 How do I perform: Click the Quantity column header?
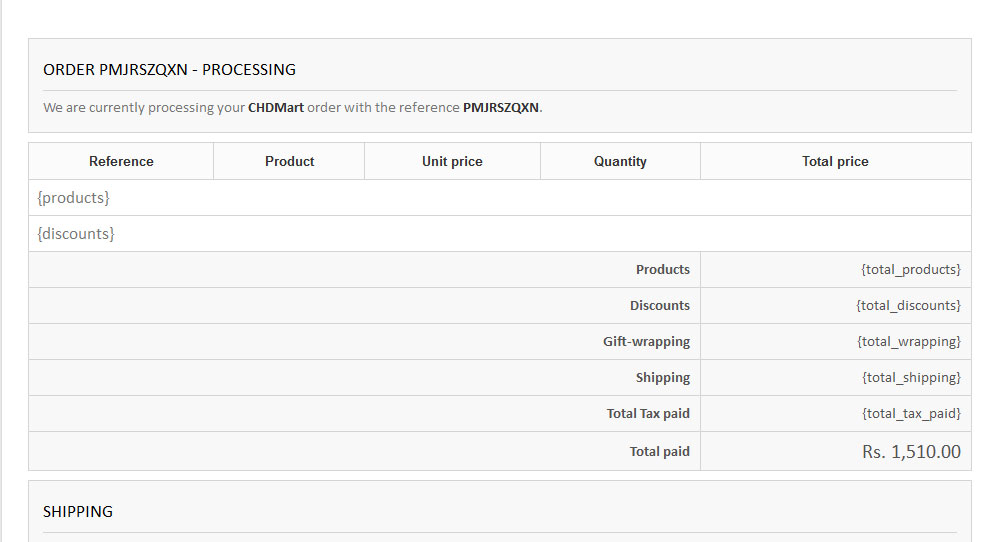[x=620, y=161]
